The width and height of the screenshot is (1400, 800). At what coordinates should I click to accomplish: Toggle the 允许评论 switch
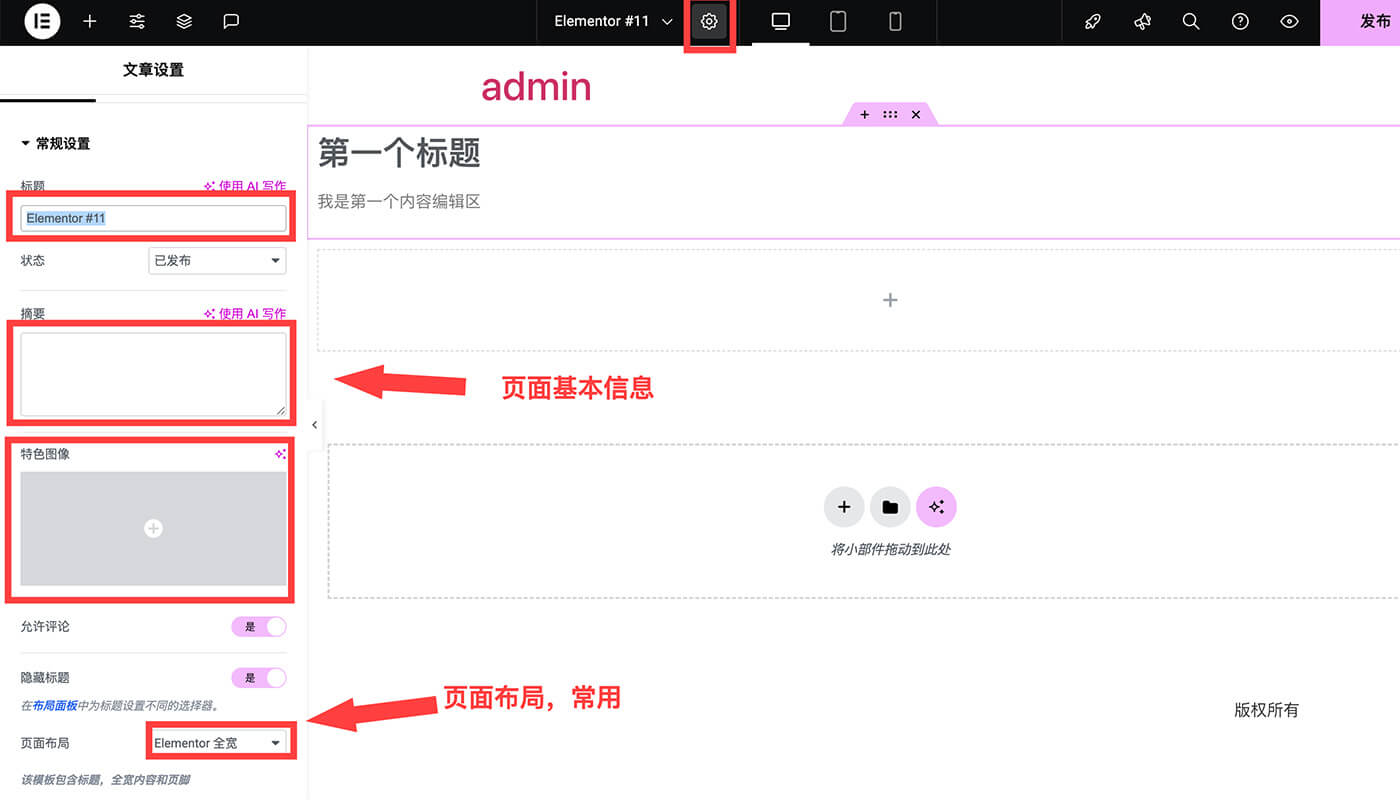(259, 627)
